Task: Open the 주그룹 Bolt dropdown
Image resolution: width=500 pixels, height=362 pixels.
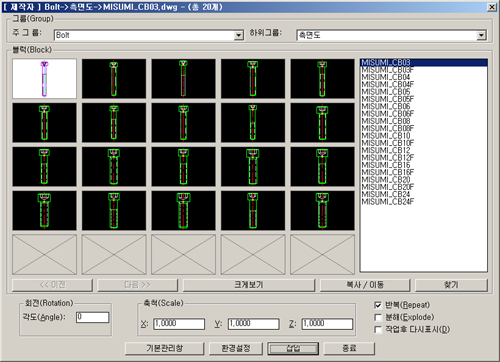Action: point(239,35)
